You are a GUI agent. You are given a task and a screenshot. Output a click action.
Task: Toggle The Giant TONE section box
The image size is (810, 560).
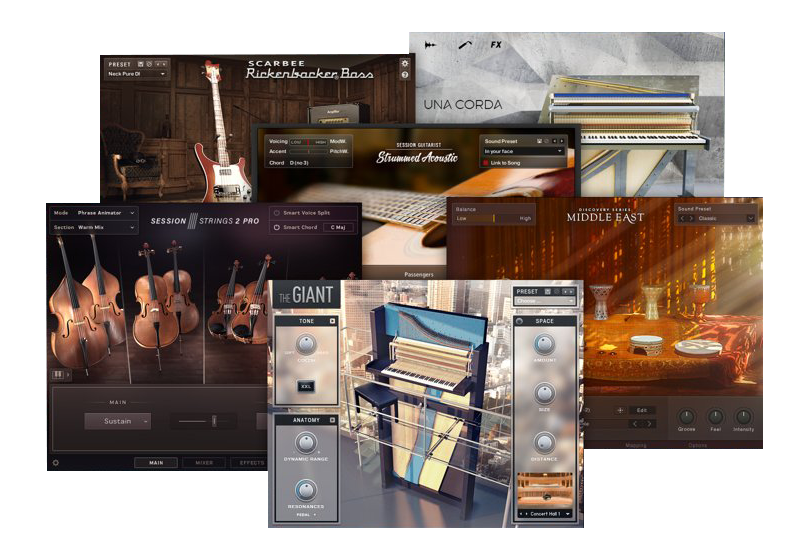coord(332,321)
